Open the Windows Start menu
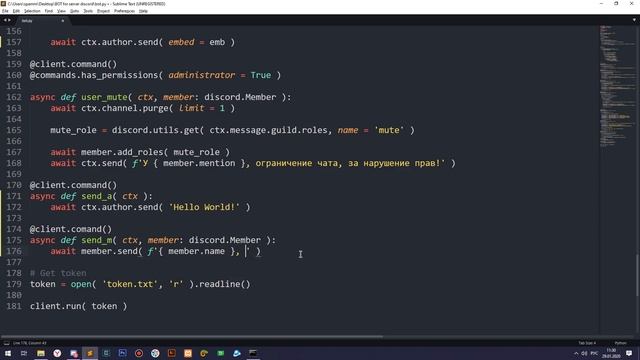Viewport: 640px width, 360px height. tap(7, 353)
